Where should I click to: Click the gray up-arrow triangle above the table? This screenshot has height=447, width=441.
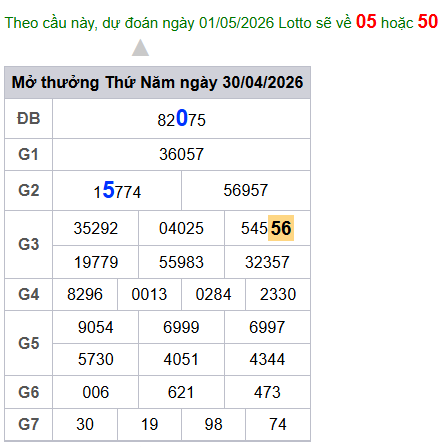pyautogui.click(x=140, y=48)
